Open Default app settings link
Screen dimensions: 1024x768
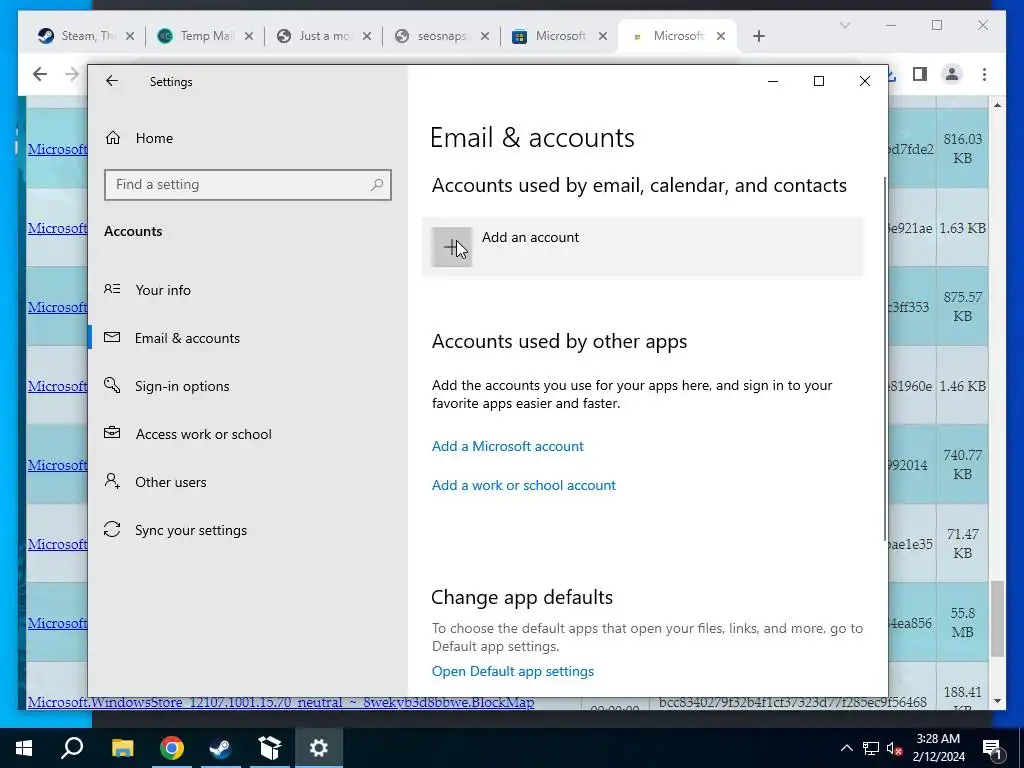click(x=513, y=671)
